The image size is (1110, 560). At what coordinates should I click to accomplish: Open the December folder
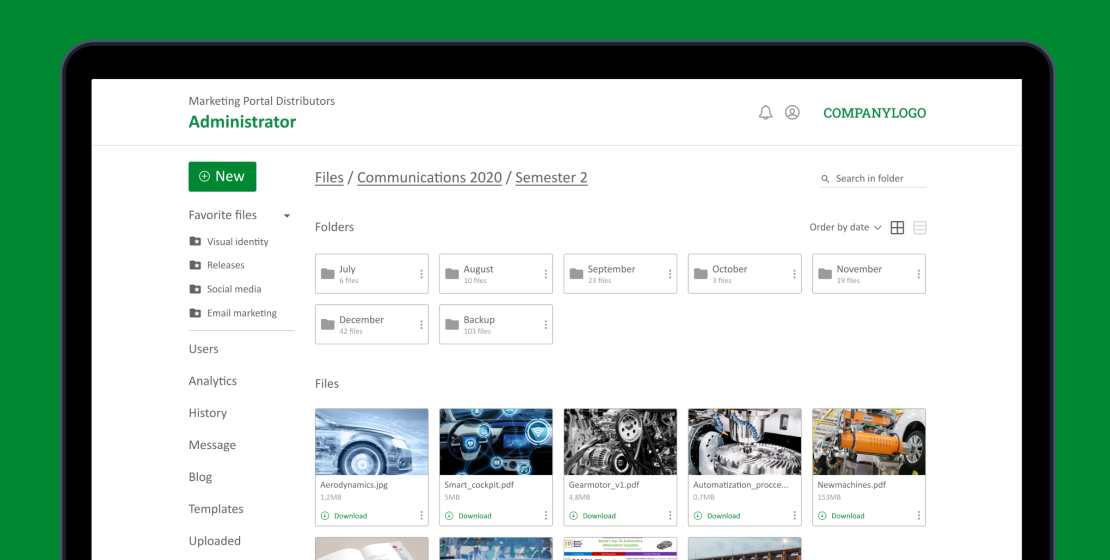(x=372, y=324)
